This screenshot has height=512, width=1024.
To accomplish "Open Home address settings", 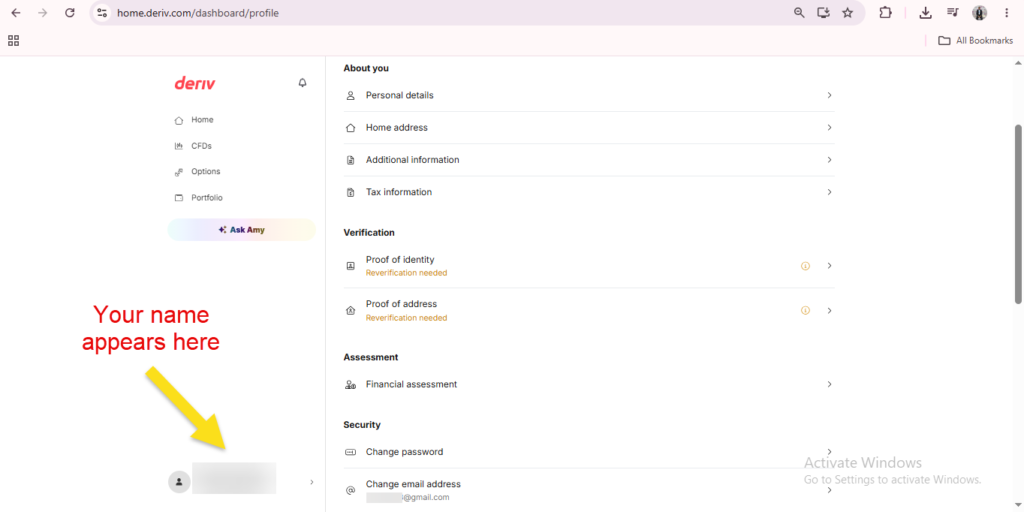I will (x=589, y=128).
